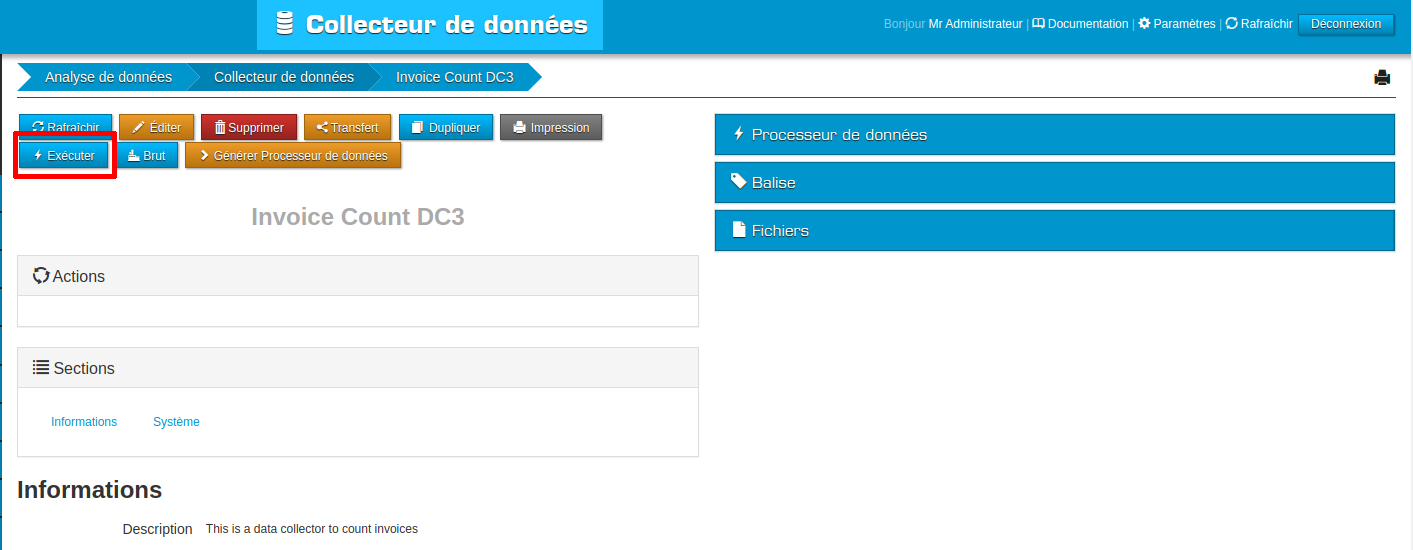Open Paramètres settings in header
This screenshot has width=1413, height=550.
tap(1177, 24)
